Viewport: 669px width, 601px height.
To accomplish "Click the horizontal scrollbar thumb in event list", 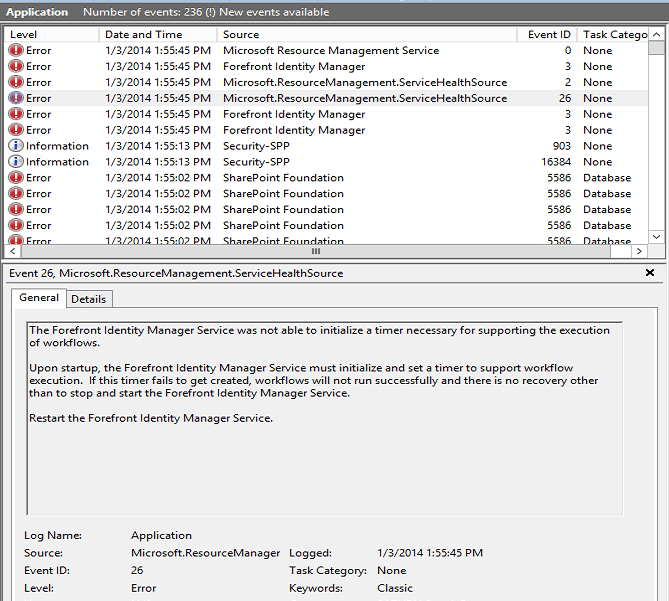I will [x=316, y=251].
